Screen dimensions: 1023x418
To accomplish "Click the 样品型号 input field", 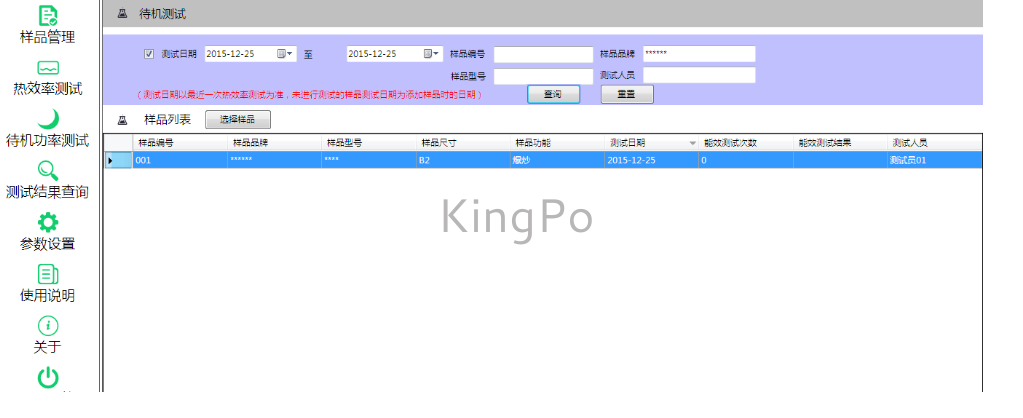I will coord(543,76).
